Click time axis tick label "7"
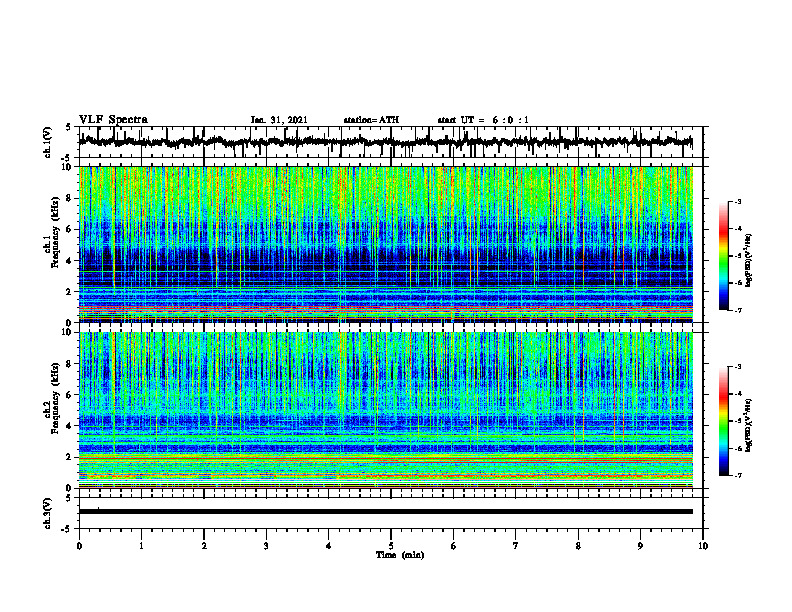The width and height of the screenshot is (792, 612). click(516, 546)
